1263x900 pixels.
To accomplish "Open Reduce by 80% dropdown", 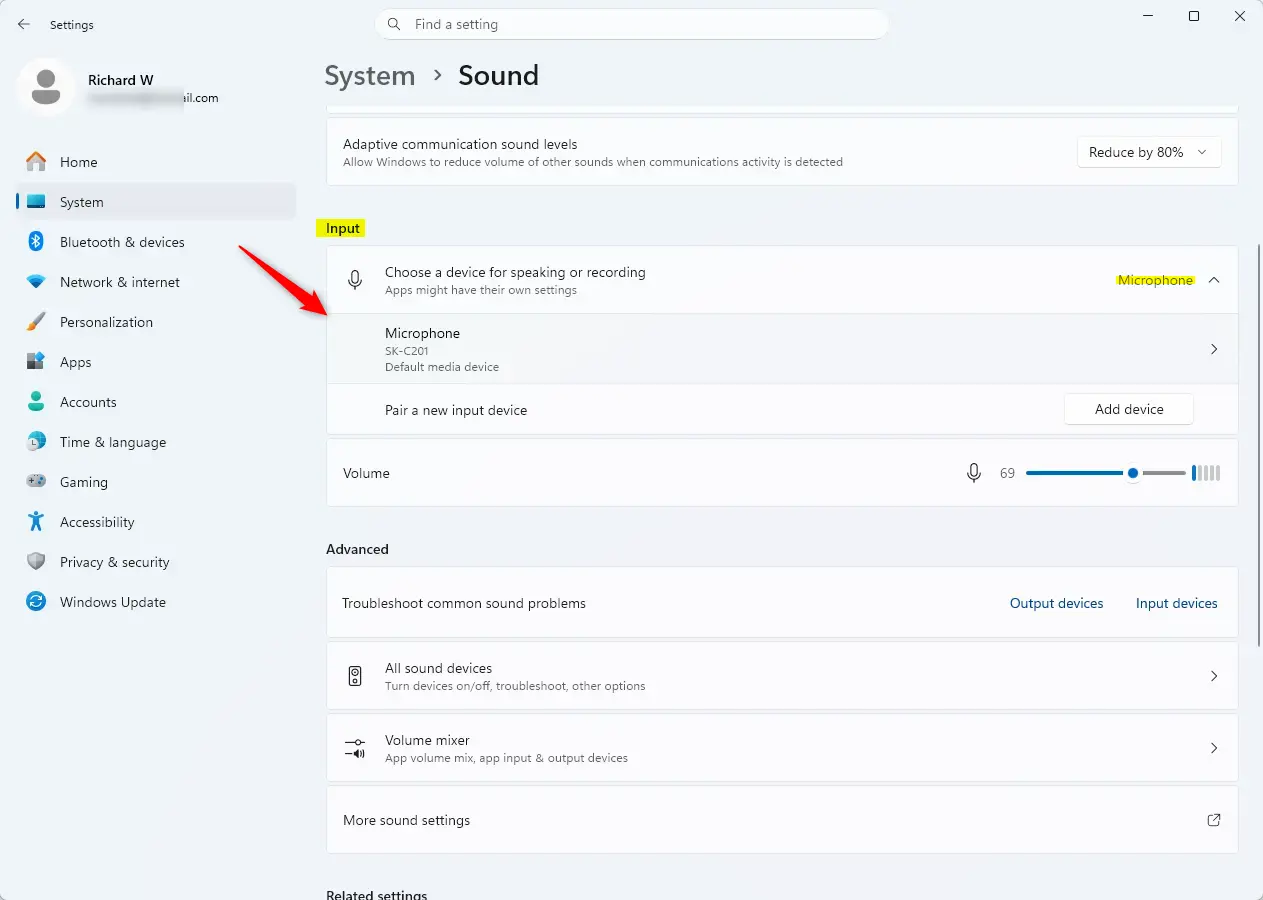I will pyautogui.click(x=1149, y=152).
